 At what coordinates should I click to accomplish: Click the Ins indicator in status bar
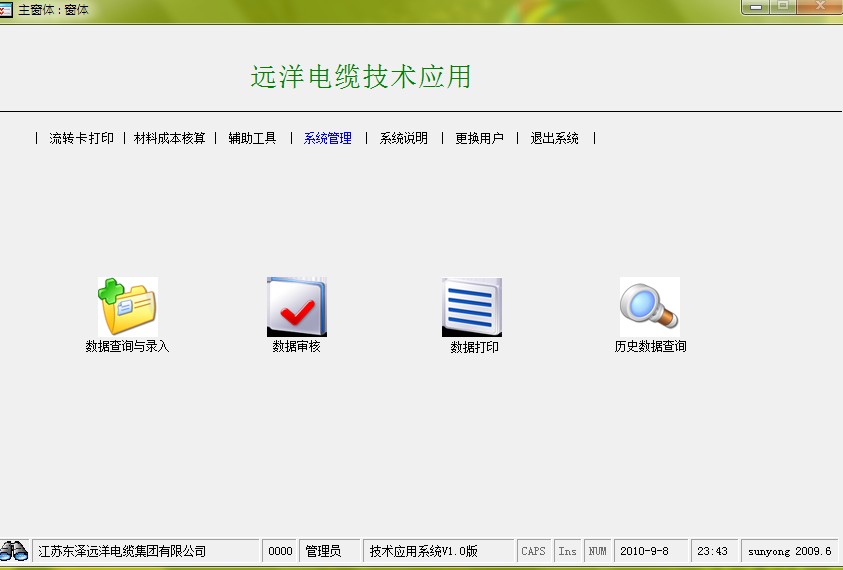[567, 551]
